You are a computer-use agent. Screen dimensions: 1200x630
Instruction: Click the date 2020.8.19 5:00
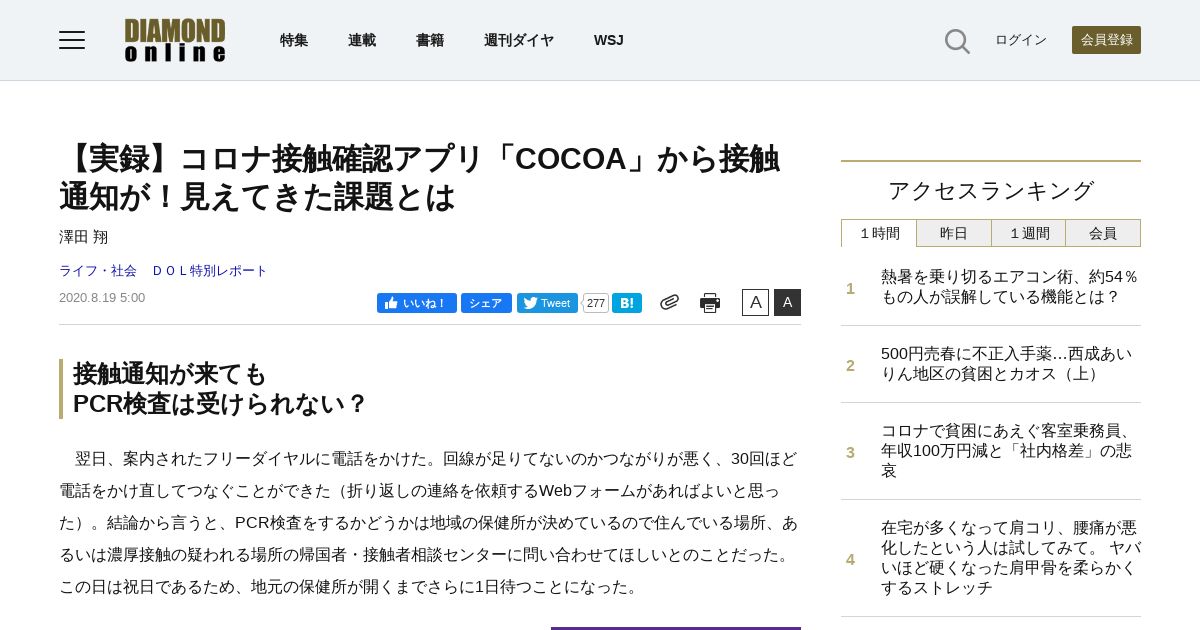pyautogui.click(x=102, y=298)
